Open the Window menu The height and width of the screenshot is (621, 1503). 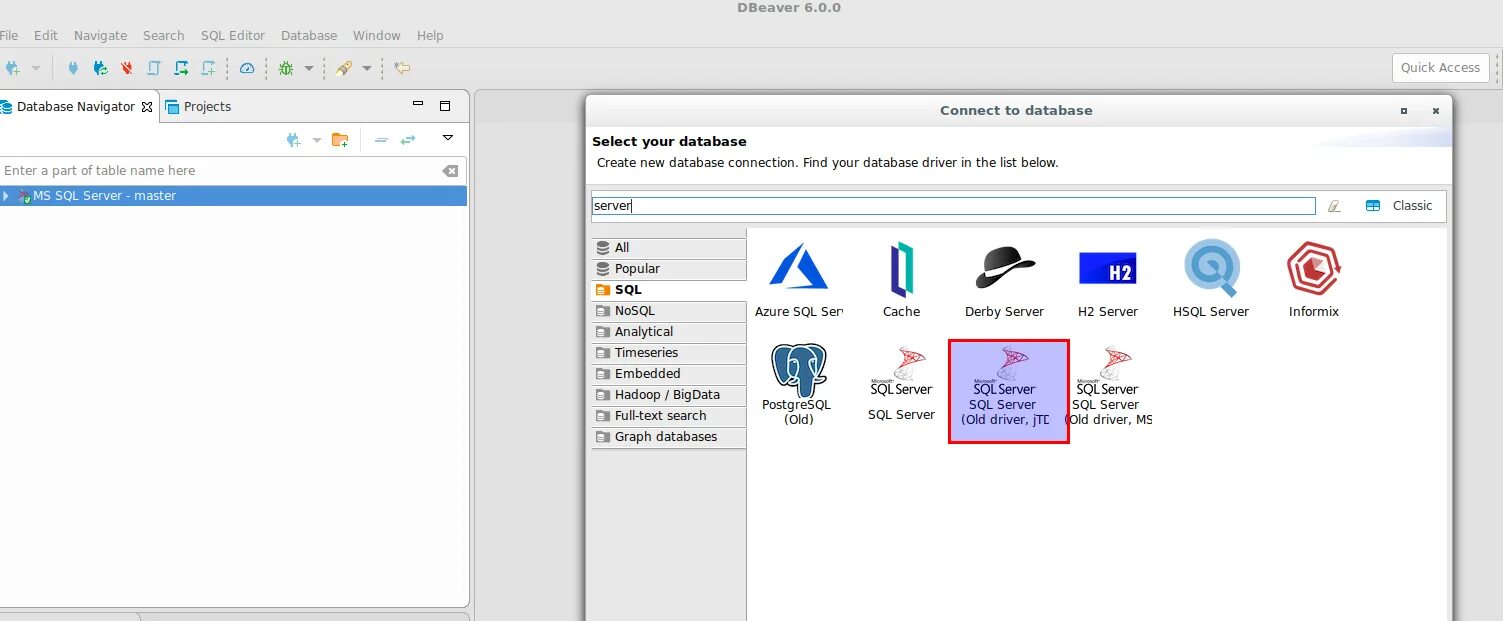[377, 35]
